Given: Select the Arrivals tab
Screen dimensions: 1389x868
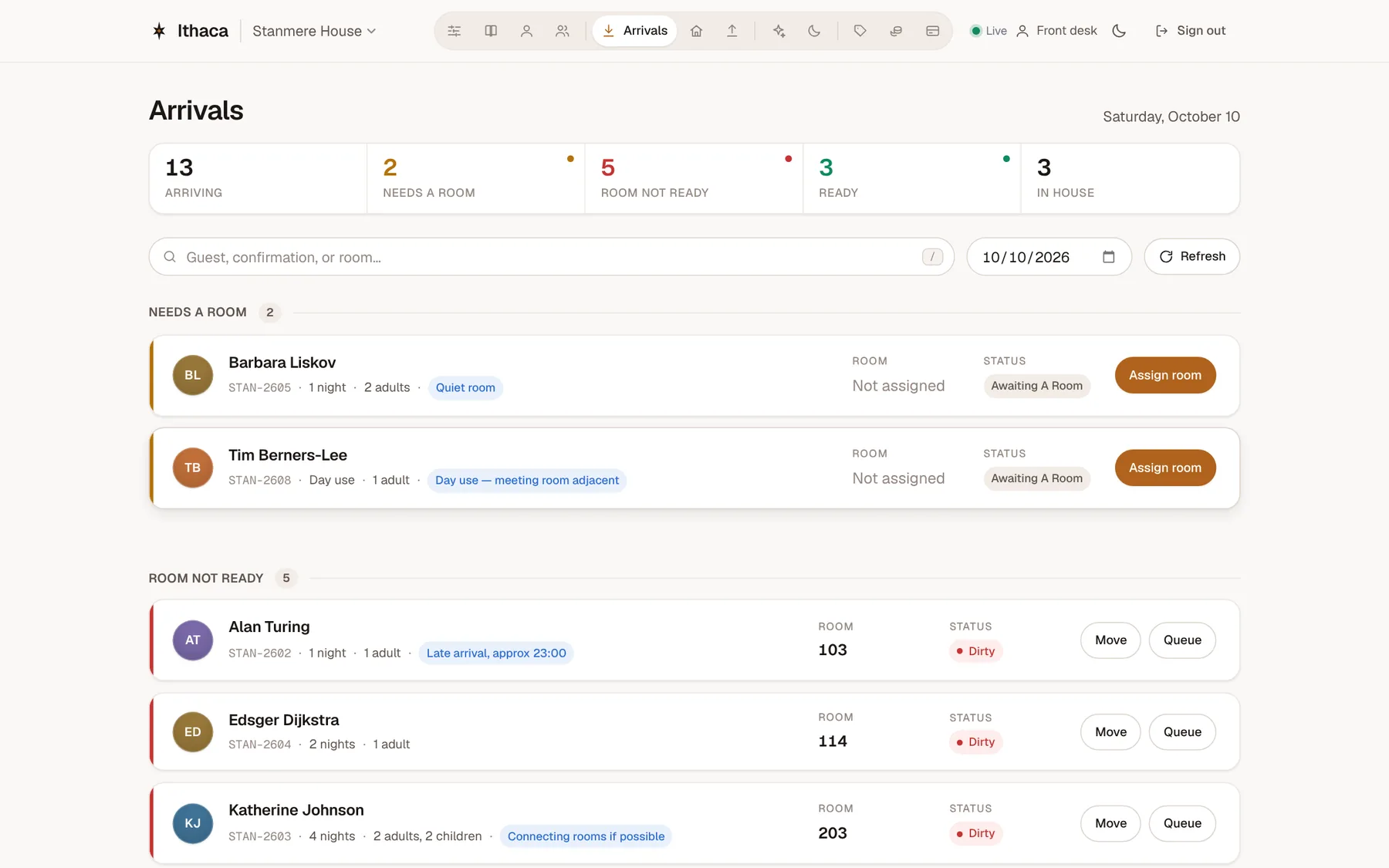Looking at the screenshot, I should click(x=634, y=31).
